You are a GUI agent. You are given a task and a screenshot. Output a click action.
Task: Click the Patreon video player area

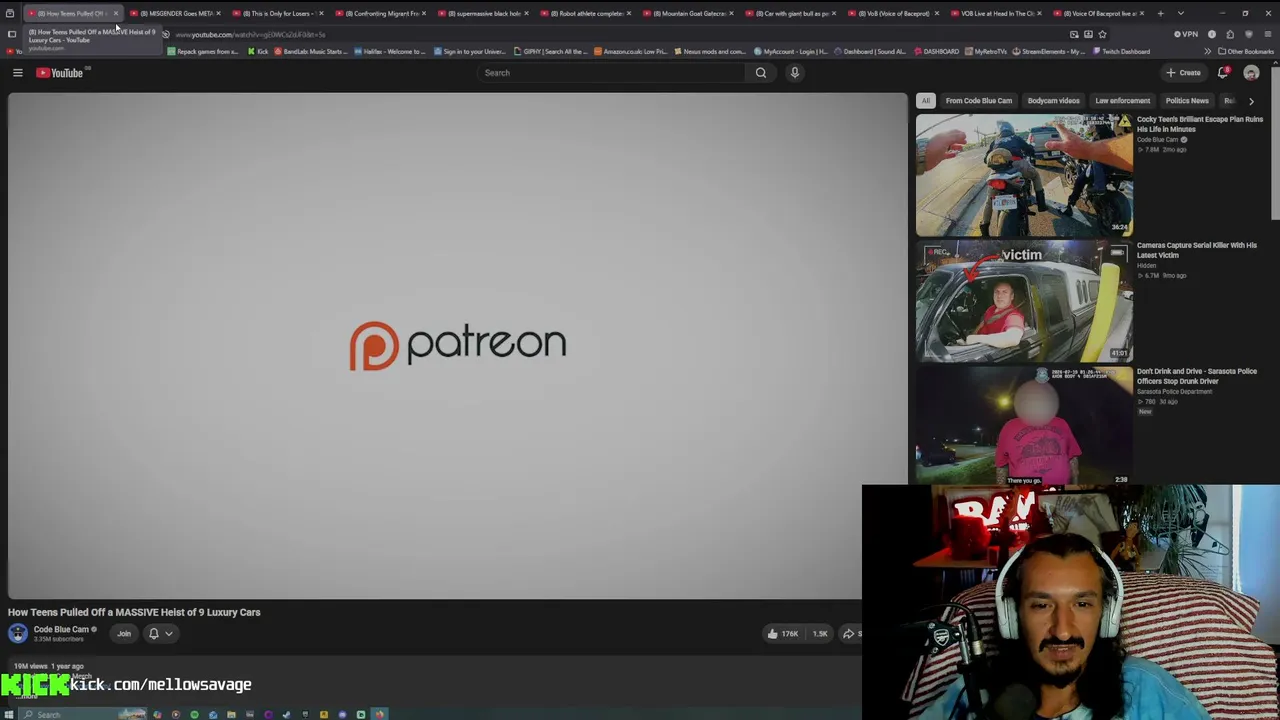(457, 346)
